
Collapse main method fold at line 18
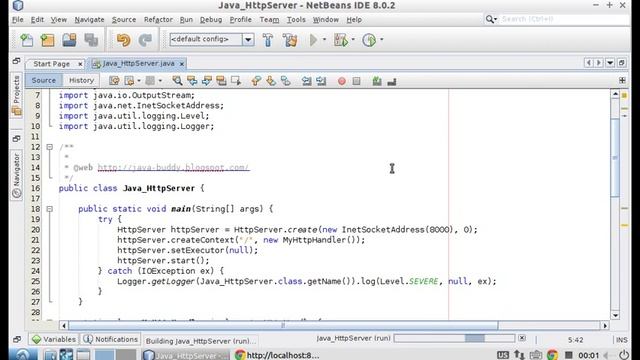(x=49, y=209)
